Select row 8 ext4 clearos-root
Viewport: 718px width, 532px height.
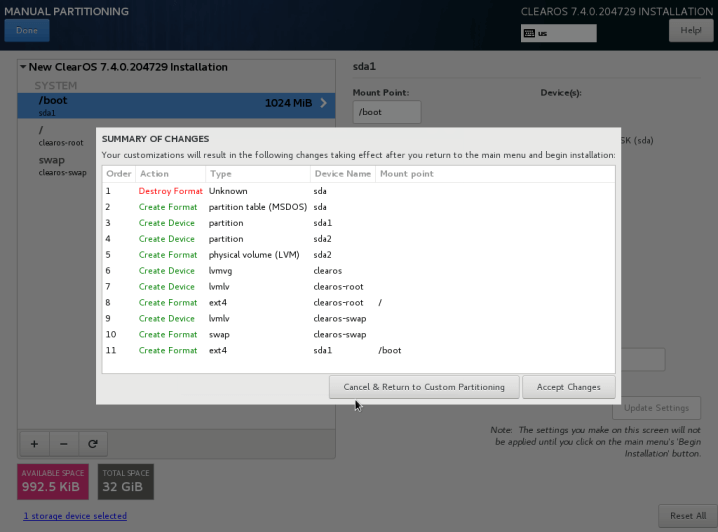tap(359, 303)
